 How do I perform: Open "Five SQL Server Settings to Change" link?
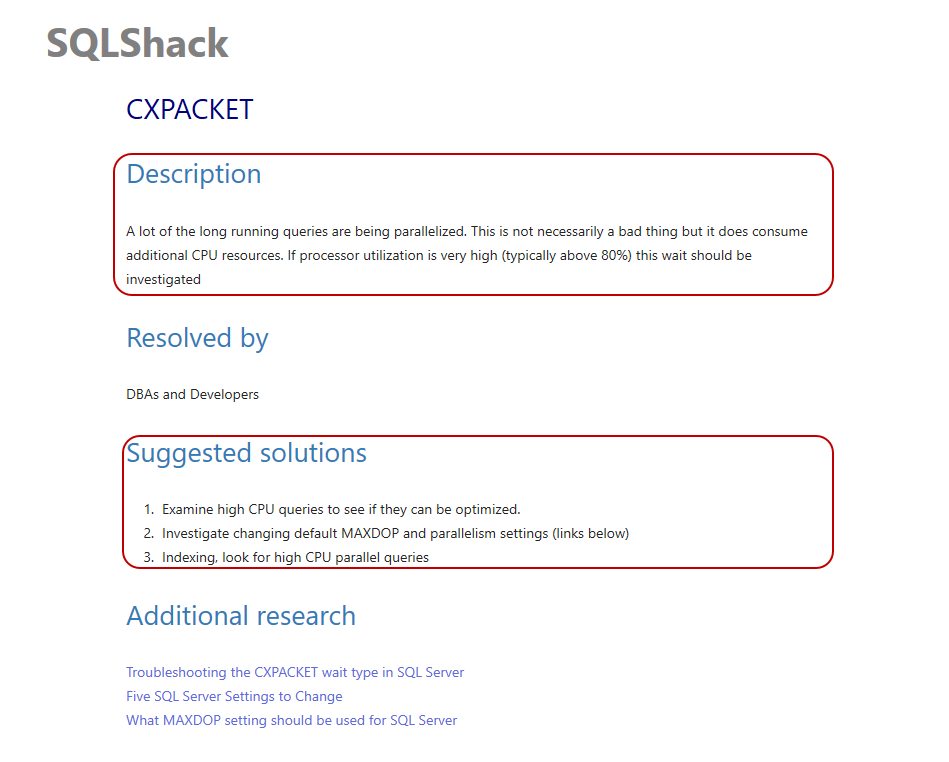coord(234,697)
